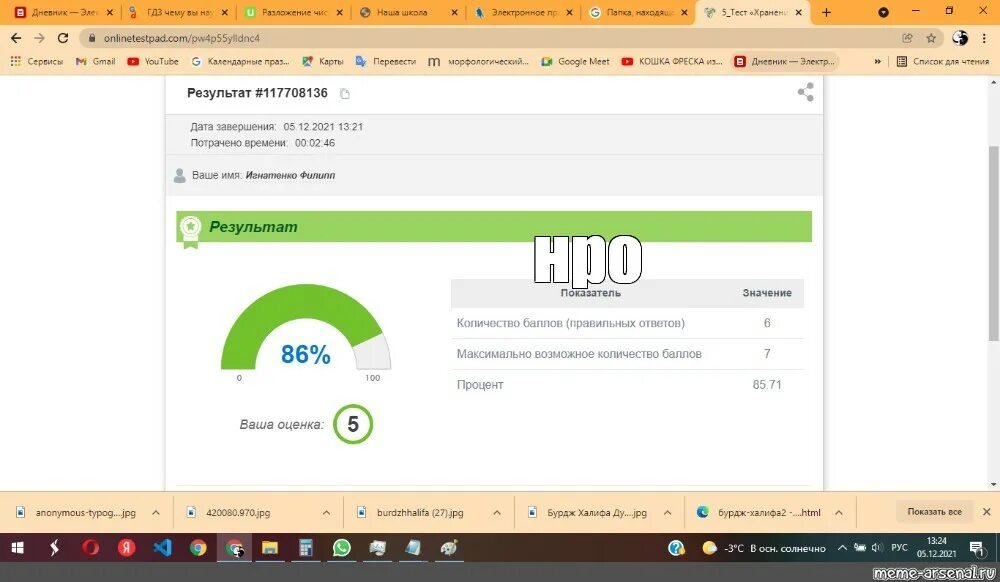Open Opera browser from taskbar
1000x582 pixels.
(x=91, y=548)
